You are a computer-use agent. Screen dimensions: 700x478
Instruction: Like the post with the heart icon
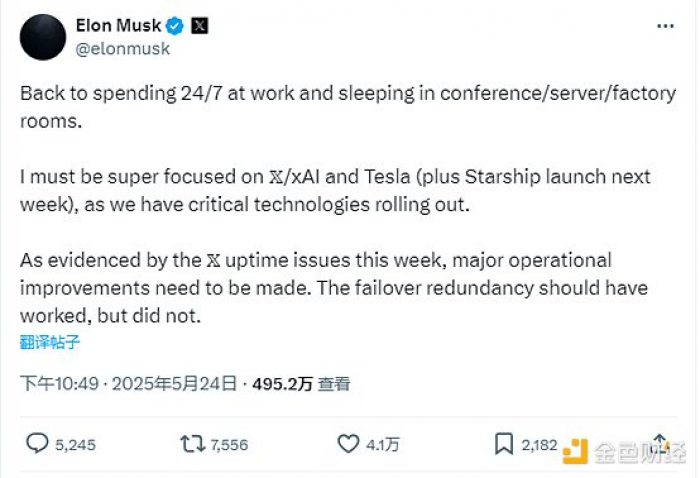(348, 444)
